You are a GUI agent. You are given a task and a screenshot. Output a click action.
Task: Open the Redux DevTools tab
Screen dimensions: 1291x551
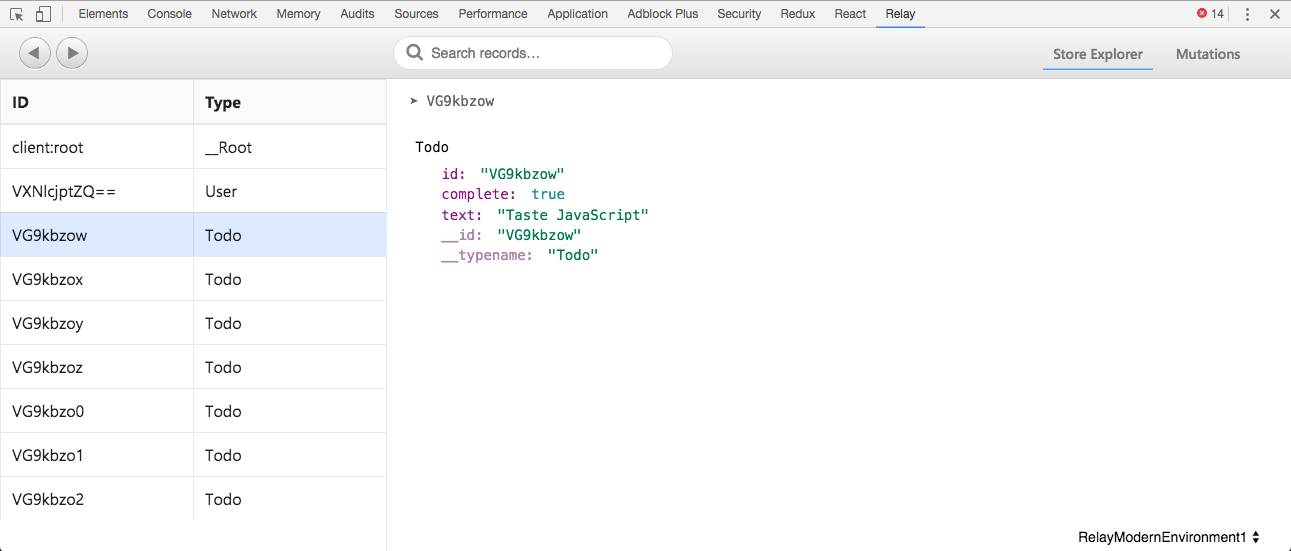point(798,14)
